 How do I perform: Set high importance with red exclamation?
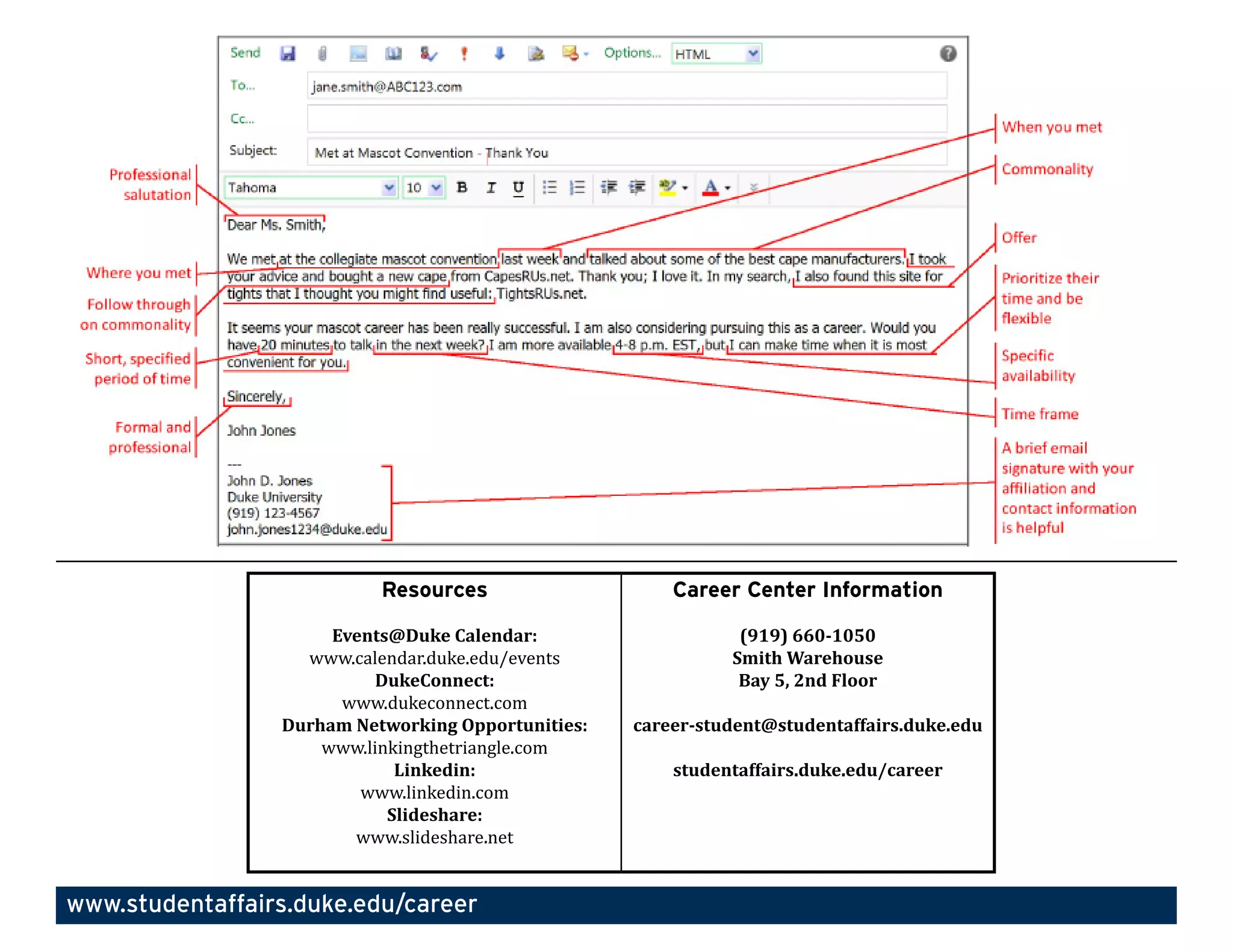click(x=464, y=54)
